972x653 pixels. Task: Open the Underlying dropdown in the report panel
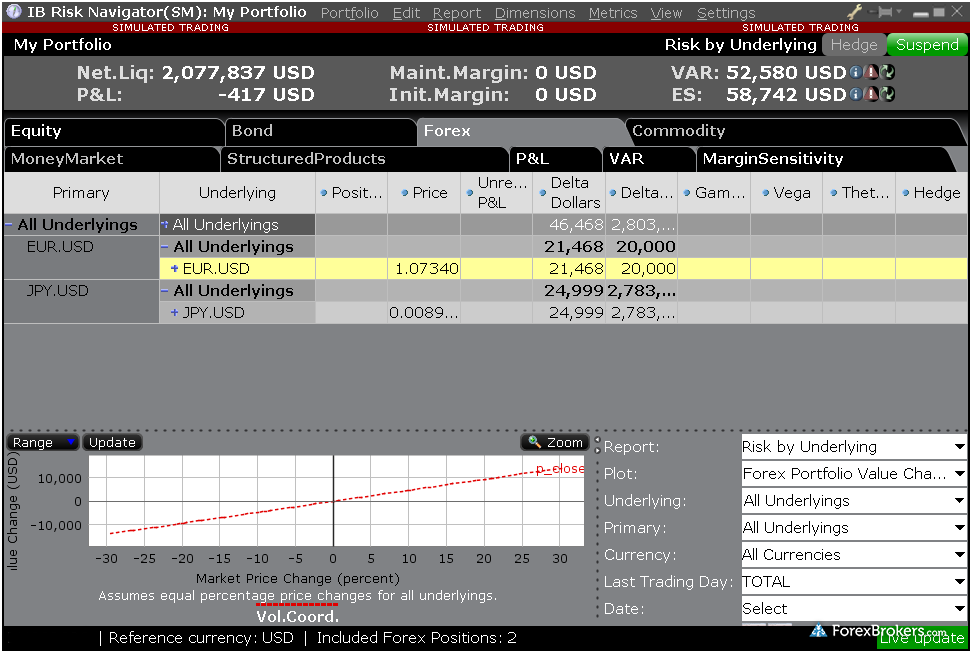(x=854, y=500)
